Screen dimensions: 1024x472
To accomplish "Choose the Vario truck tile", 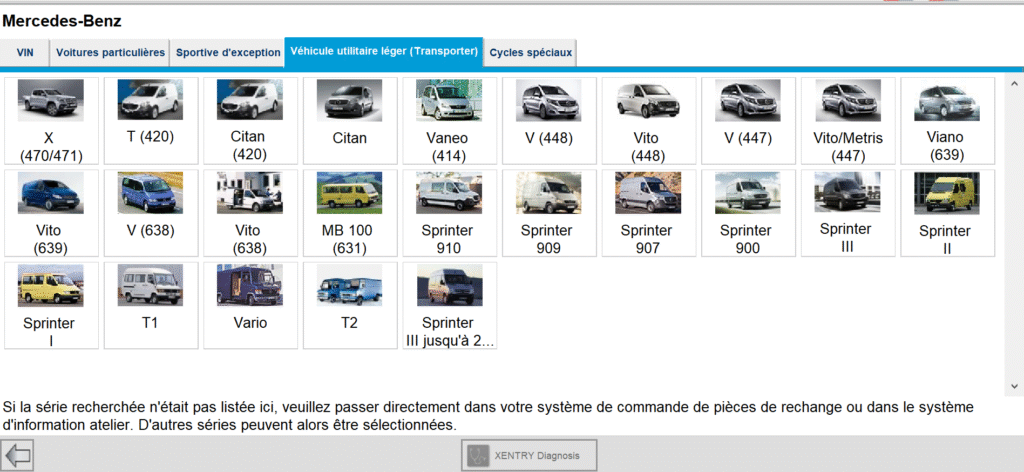I will click(x=250, y=305).
